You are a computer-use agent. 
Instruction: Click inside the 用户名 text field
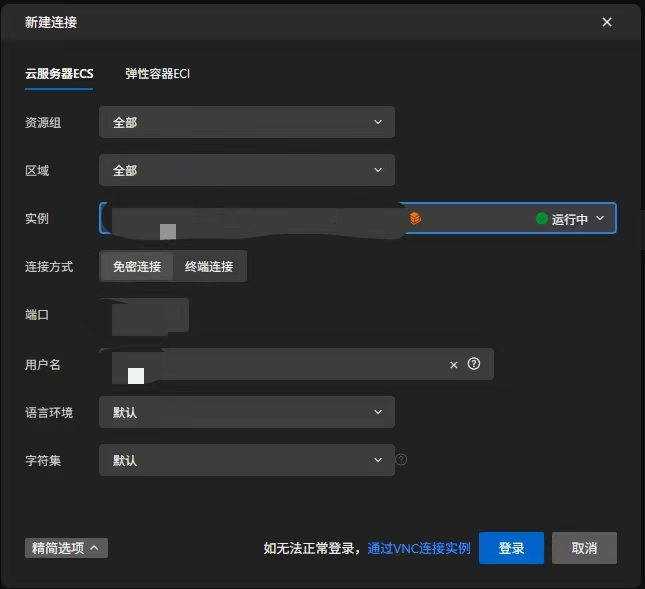280,364
